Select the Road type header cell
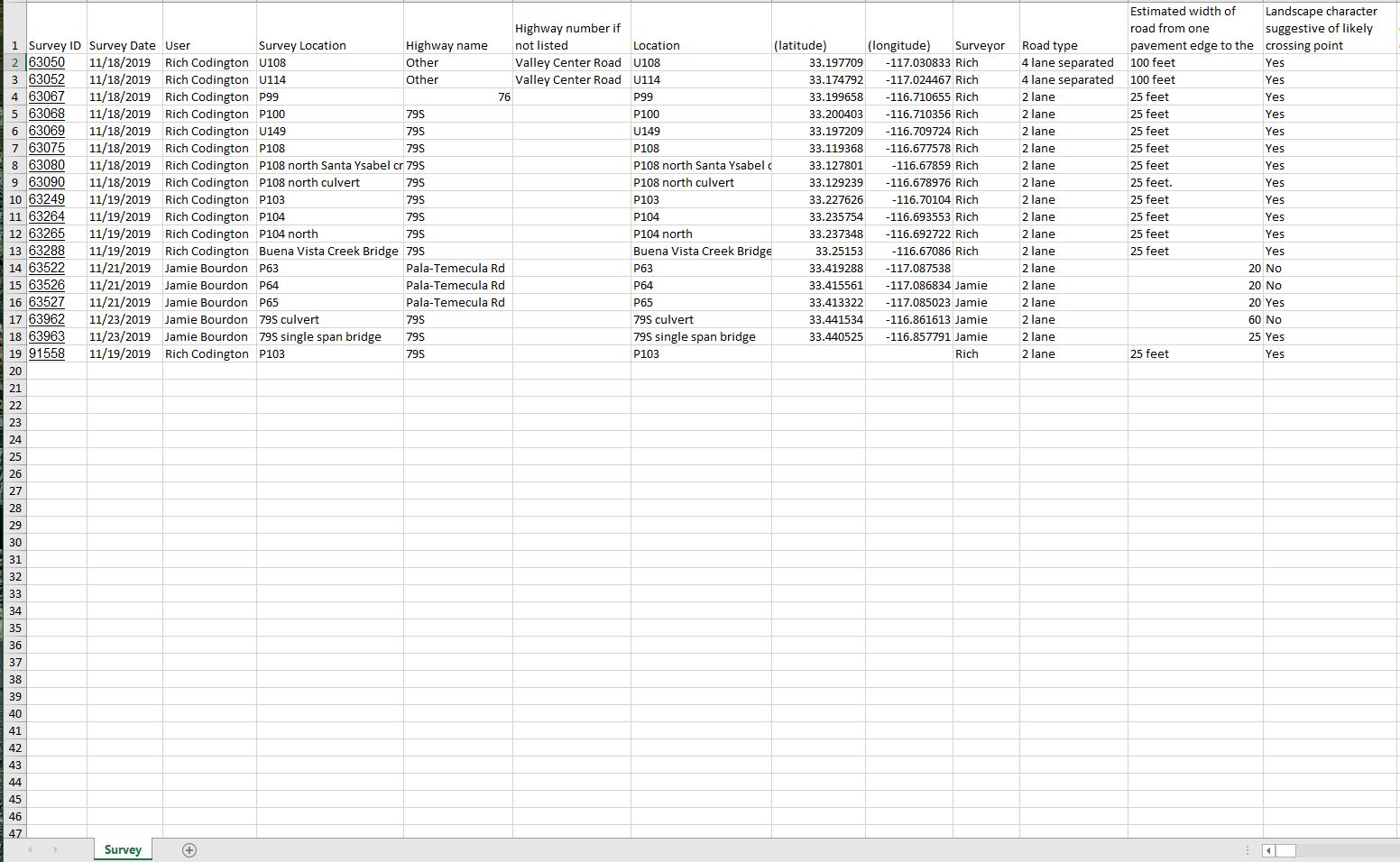Image resolution: width=1400 pixels, height=862 pixels. (x=1050, y=45)
